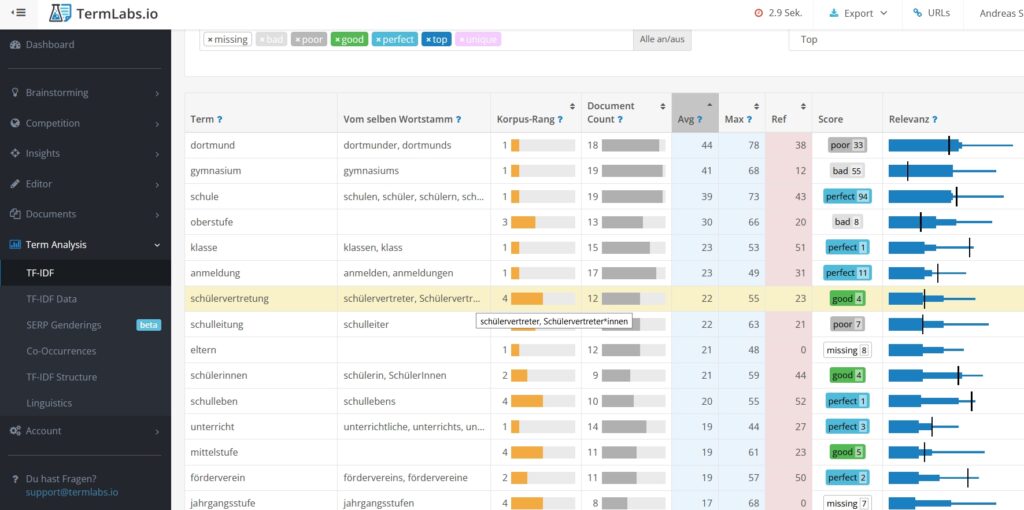The width and height of the screenshot is (1024, 510).
Task: Click the question mark icon beside Du hast Fragen
Action: point(14,479)
